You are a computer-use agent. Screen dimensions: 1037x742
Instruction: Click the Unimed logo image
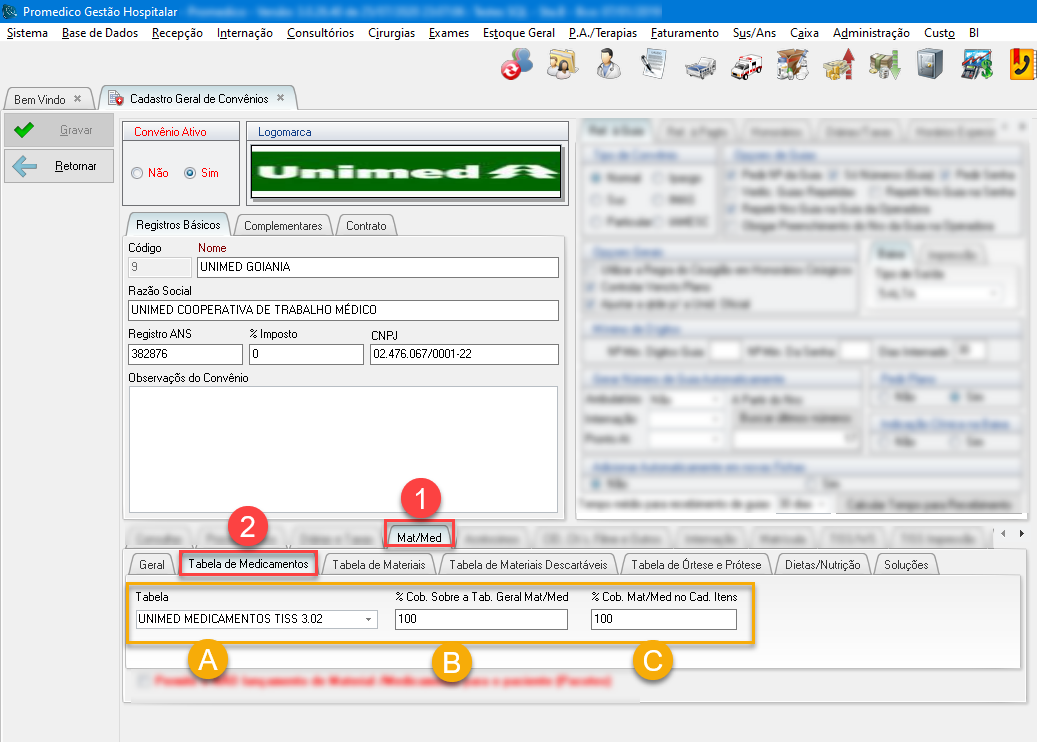pyautogui.click(x=406, y=172)
